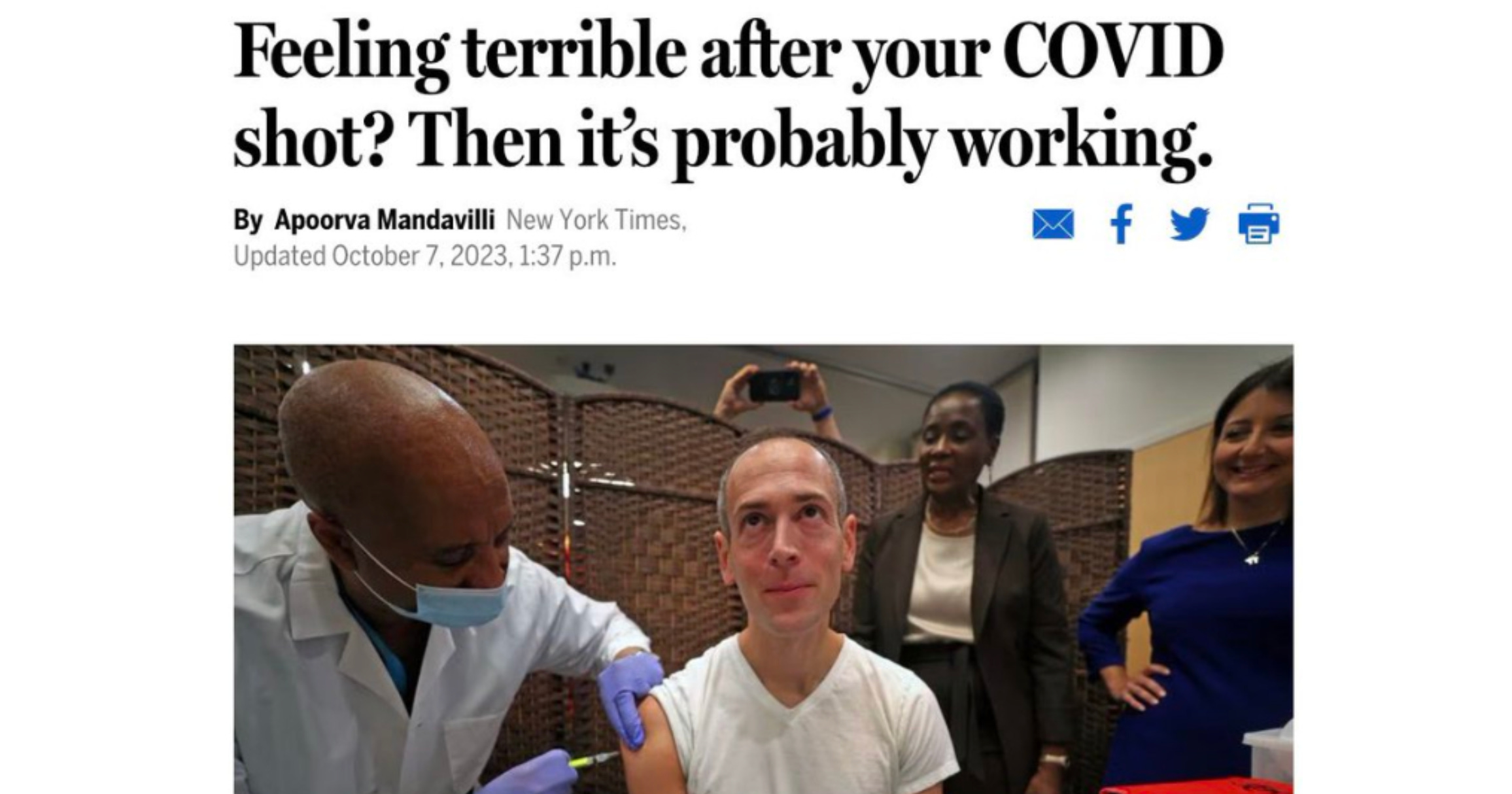Click the syringe in the pharmacist's hand
1512x794 pixels.
click(x=593, y=759)
